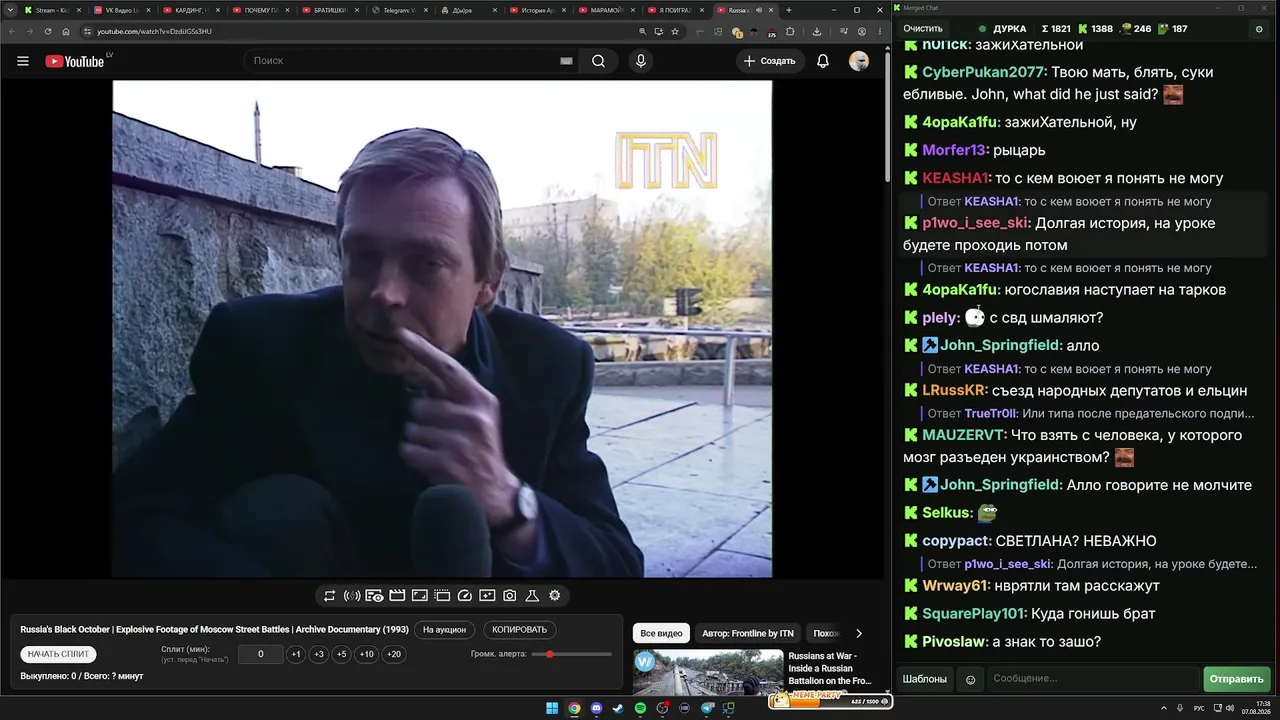The image size is (1280, 720).
Task: Open the "Russians at War - Inside a Russian Battalion" title
Action: [x=830, y=669]
